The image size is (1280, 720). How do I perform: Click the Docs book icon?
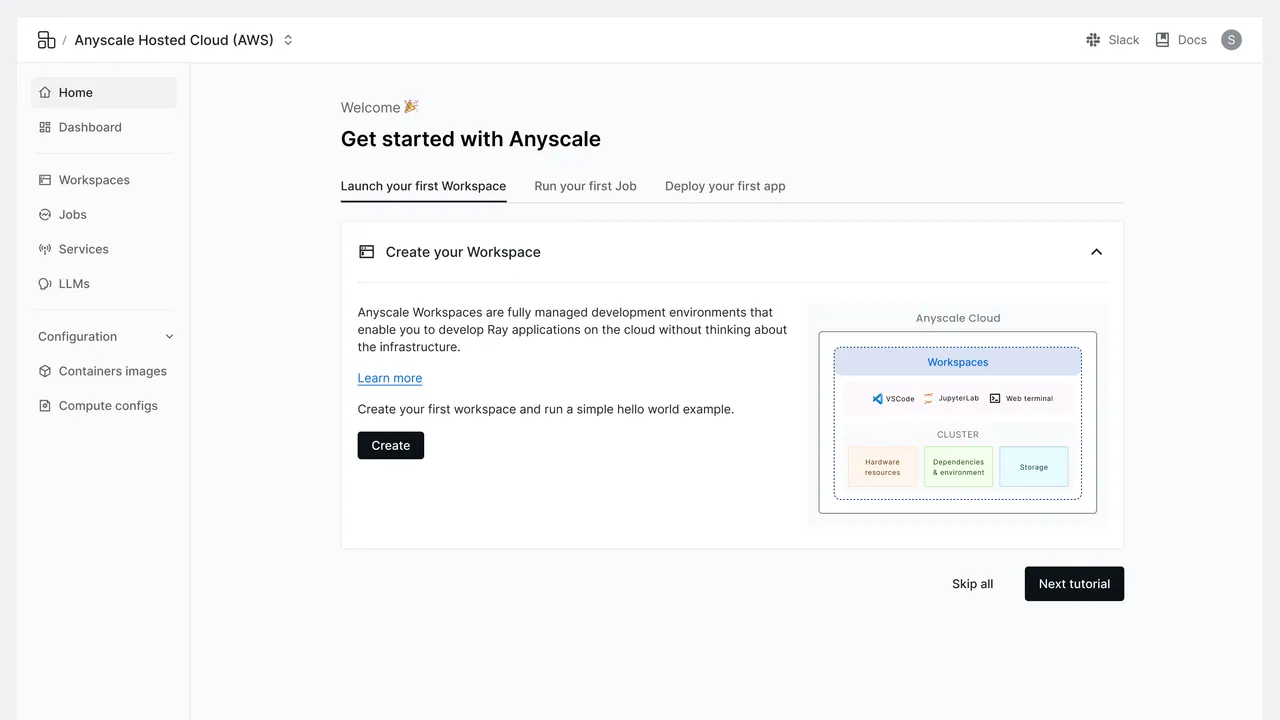point(1162,40)
